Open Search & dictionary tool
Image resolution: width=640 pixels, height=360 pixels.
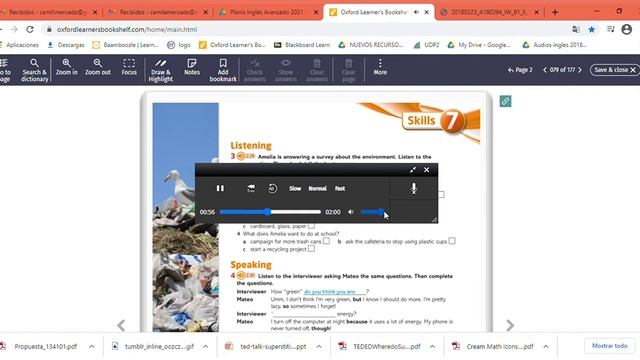click(35, 70)
